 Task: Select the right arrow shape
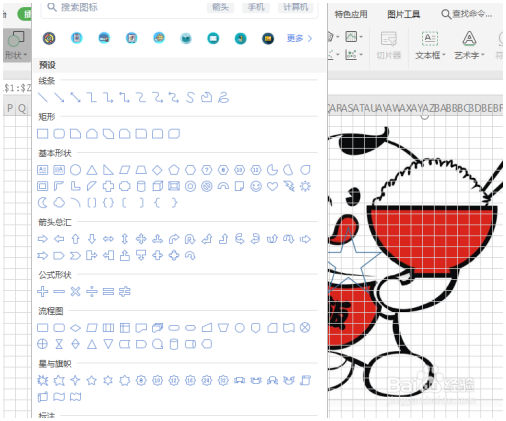coord(43,239)
